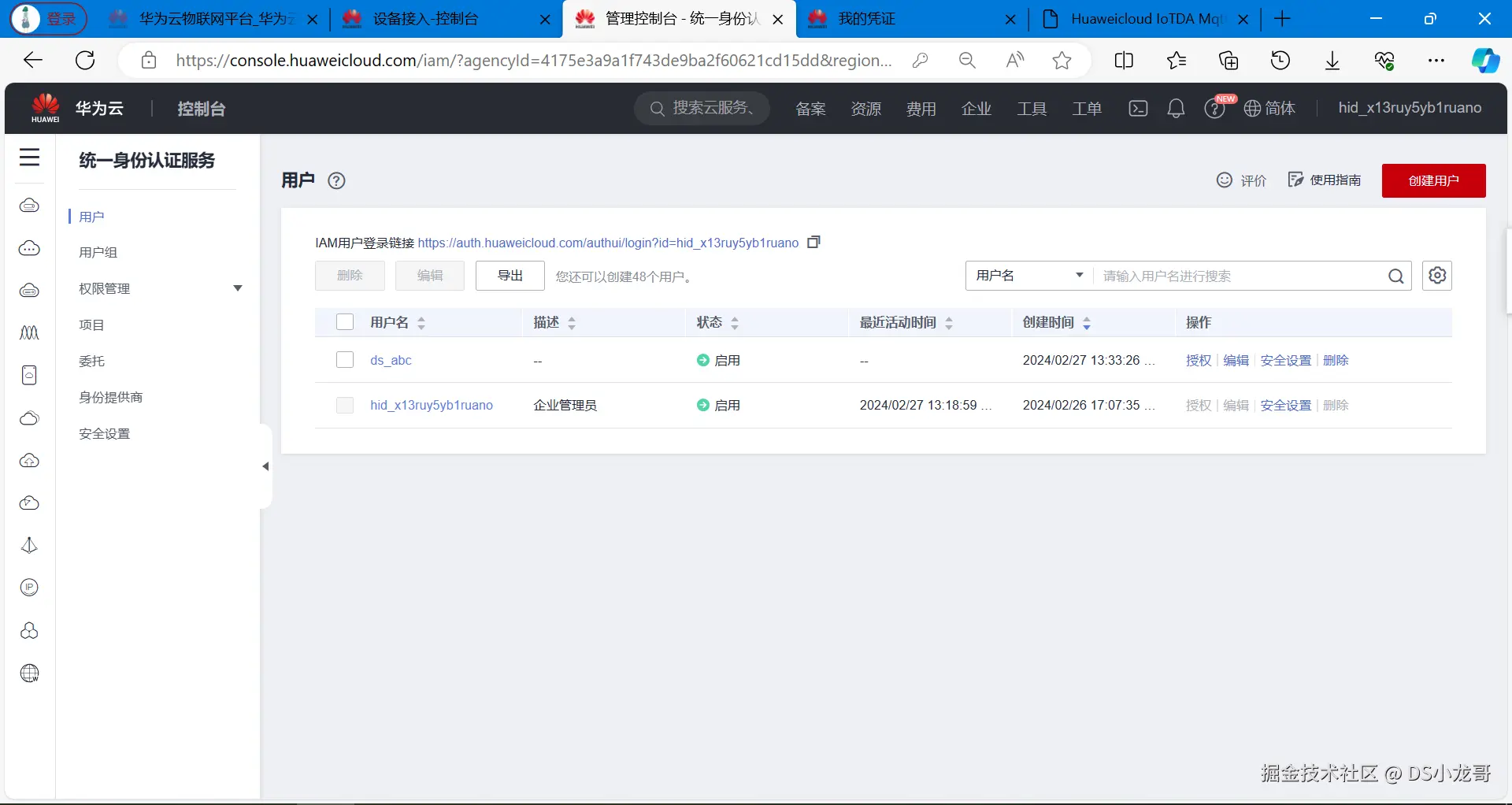Open account menu hid_x13ruy5yb1ruano in header
Viewport: 1512px width, 805px height.
pos(1410,108)
